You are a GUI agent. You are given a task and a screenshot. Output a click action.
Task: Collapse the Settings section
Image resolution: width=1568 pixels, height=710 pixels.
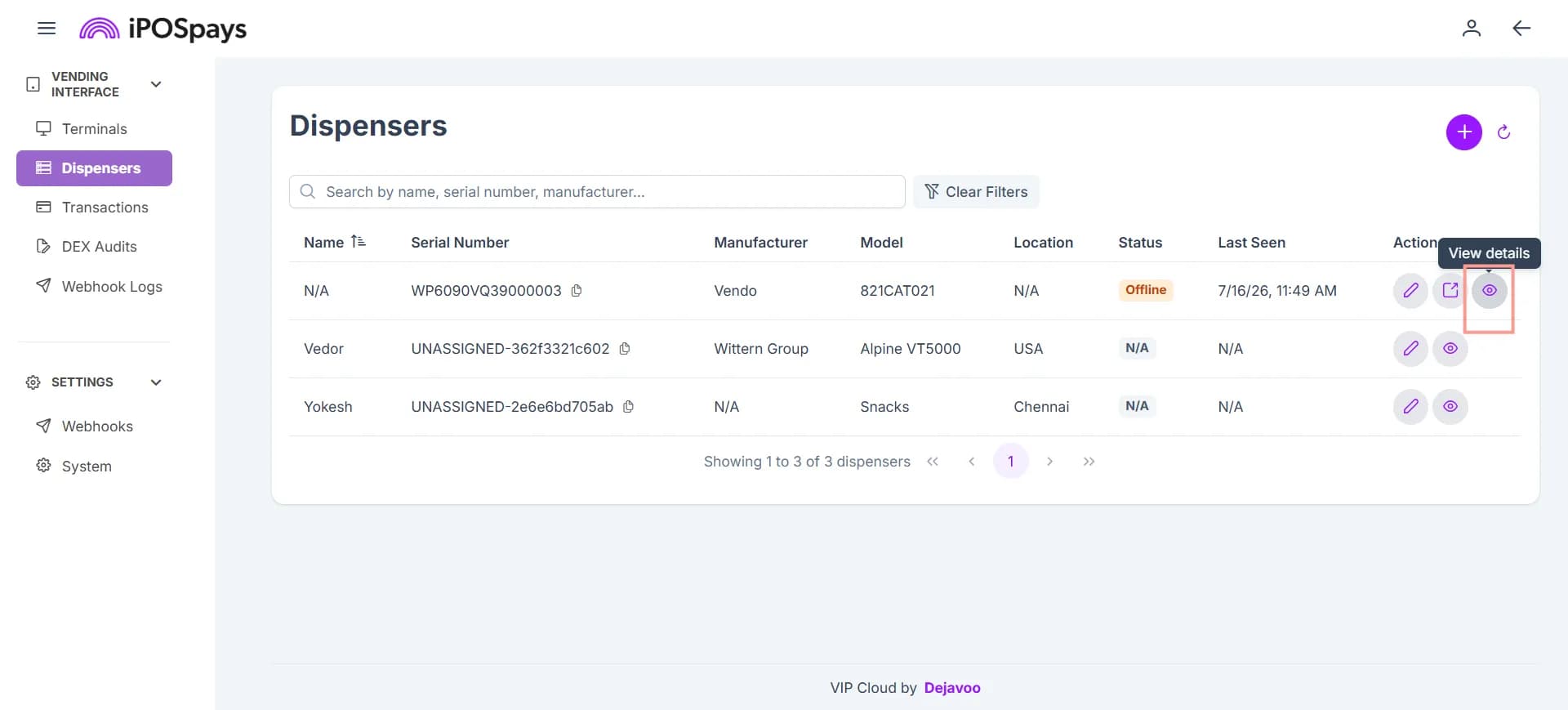point(156,382)
